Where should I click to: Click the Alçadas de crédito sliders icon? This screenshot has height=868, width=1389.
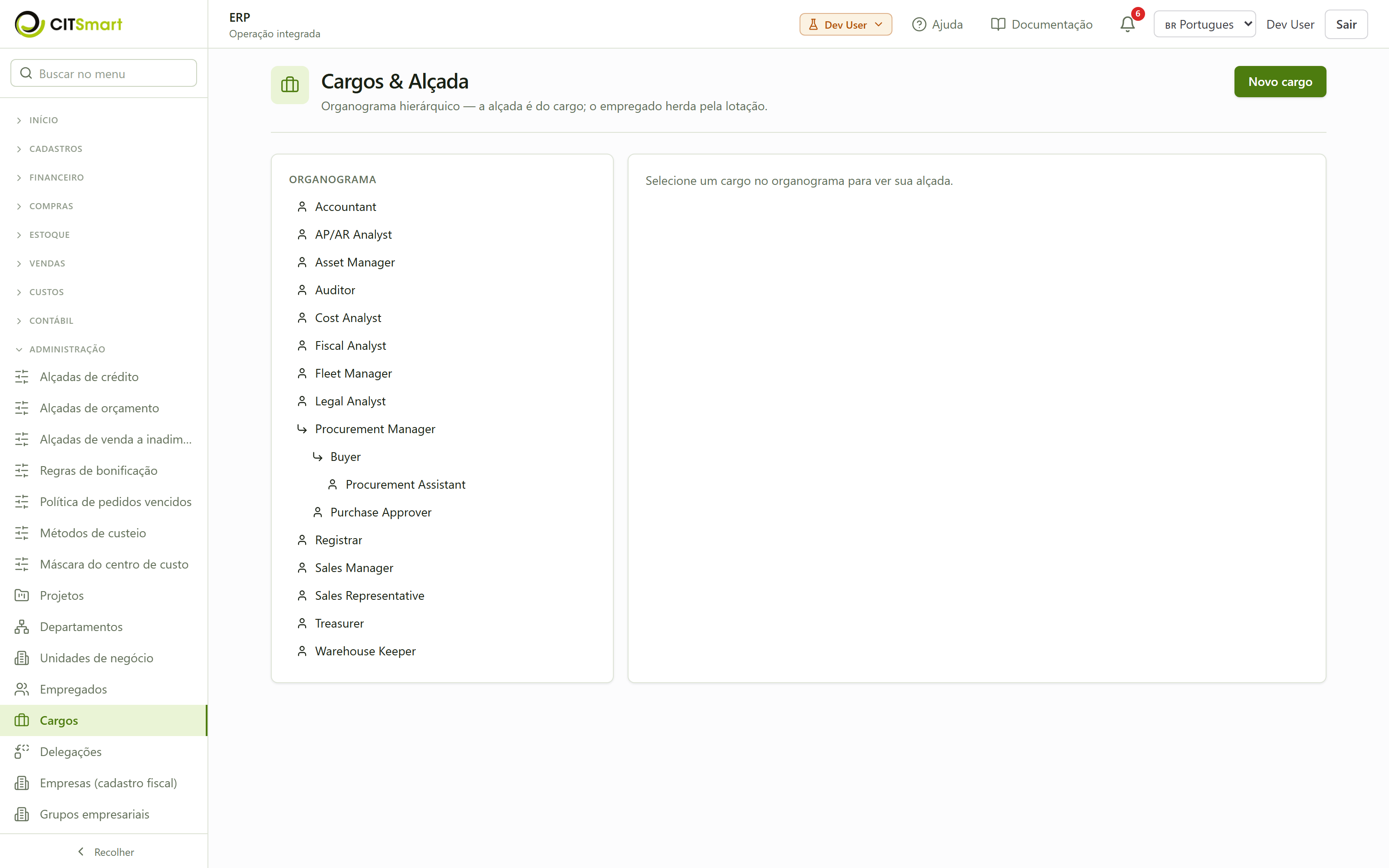[x=22, y=377]
